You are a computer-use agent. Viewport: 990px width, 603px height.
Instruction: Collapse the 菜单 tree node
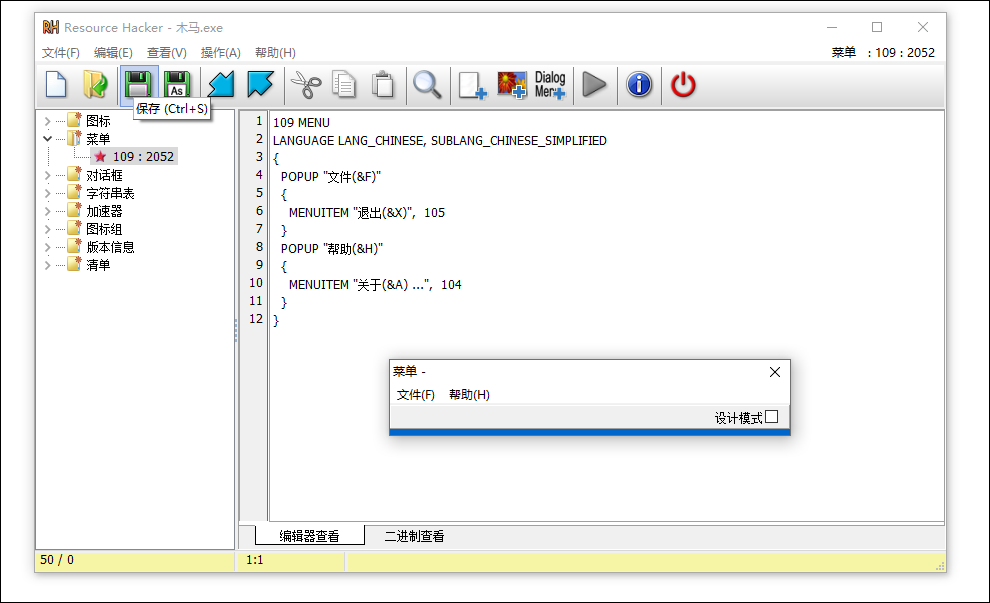pos(47,138)
